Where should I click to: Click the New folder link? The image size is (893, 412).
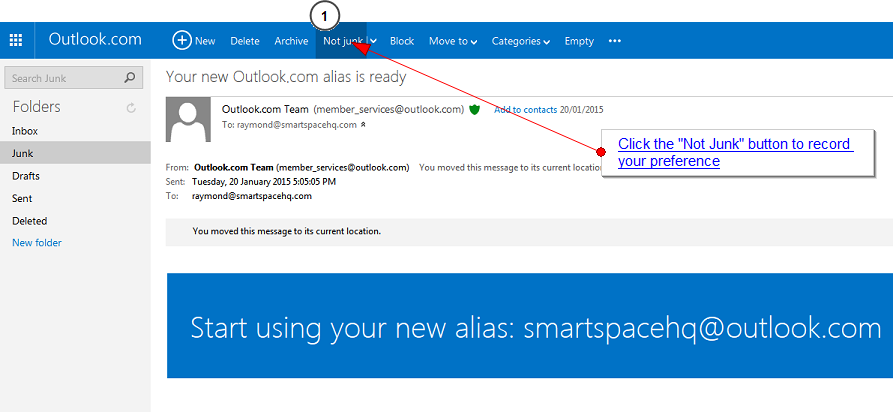[x=37, y=243]
